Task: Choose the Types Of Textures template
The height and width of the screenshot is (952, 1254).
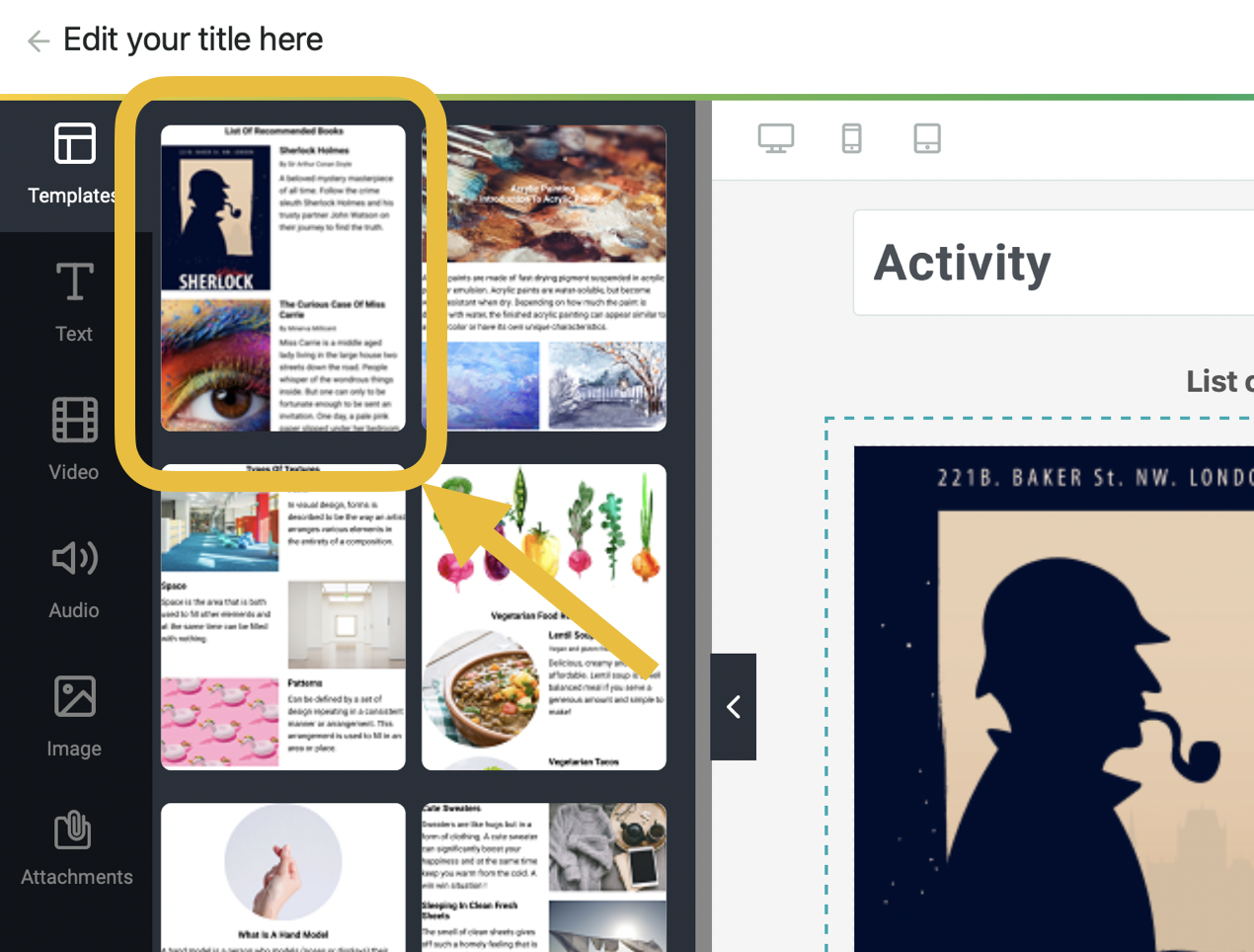Action: (283, 617)
